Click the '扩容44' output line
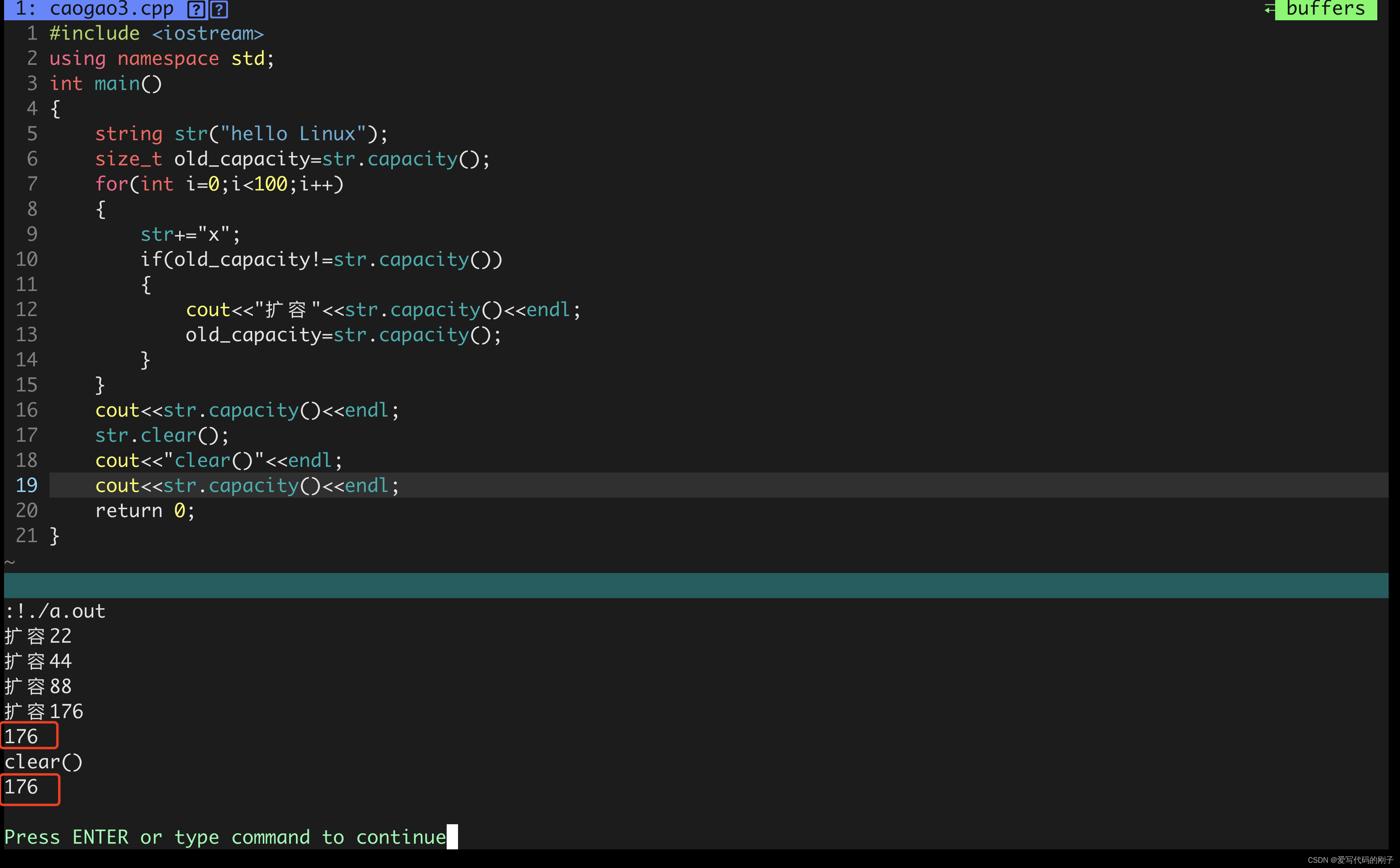This screenshot has height=868, width=1400. coord(38,662)
